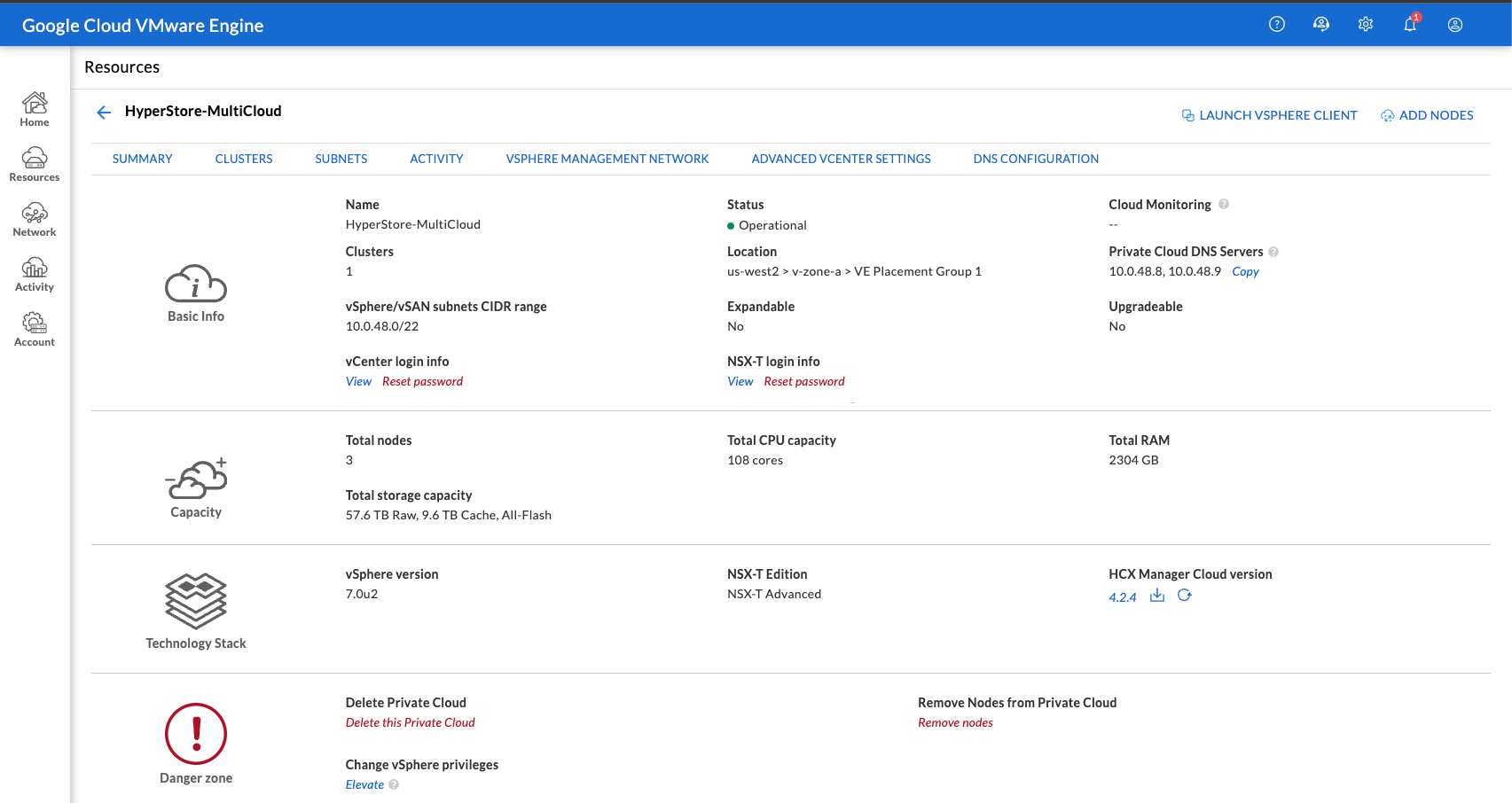Reset NSX-T password
The image size is (1512, 803).
804,381
